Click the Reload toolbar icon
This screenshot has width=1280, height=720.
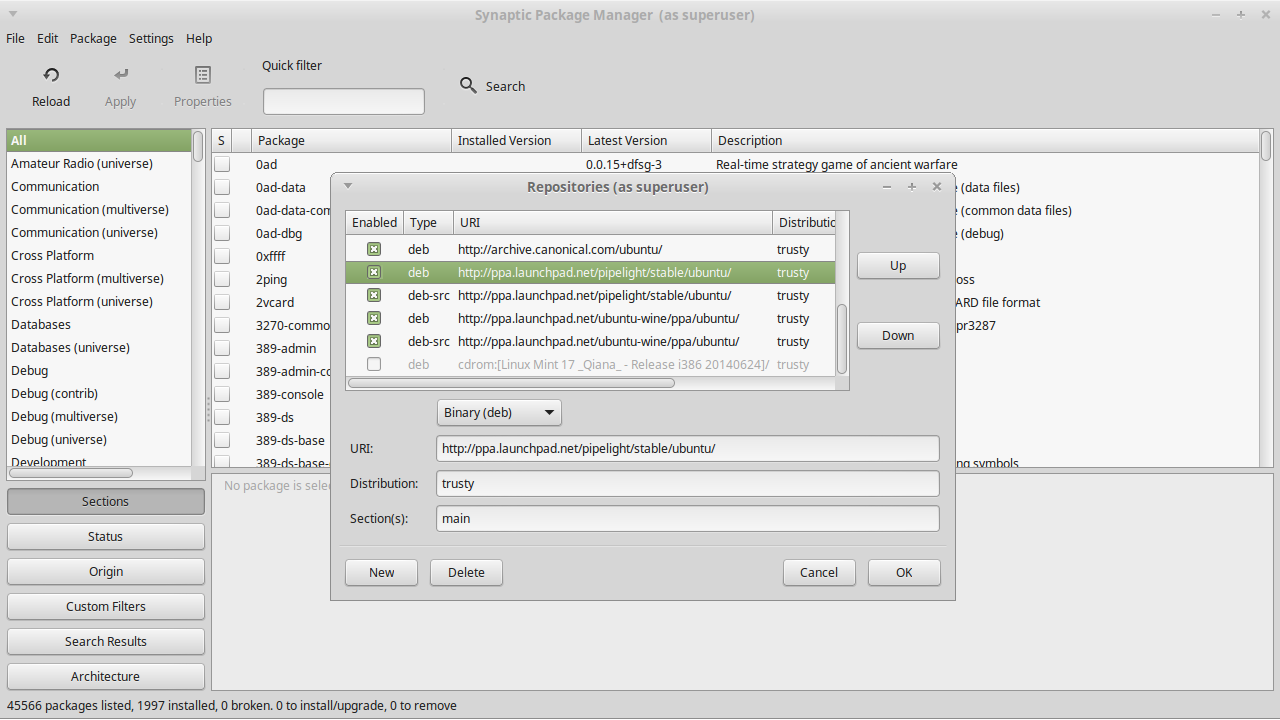pyautogui.click(x=51, y=75)
